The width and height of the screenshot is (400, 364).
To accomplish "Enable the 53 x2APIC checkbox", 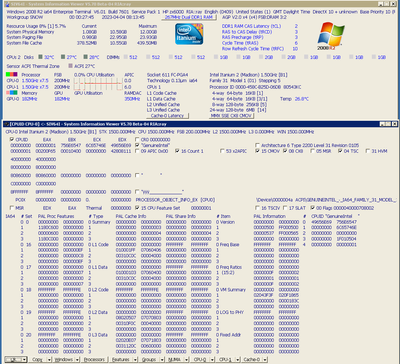I will pyautogui.click(x=222, y=151).
